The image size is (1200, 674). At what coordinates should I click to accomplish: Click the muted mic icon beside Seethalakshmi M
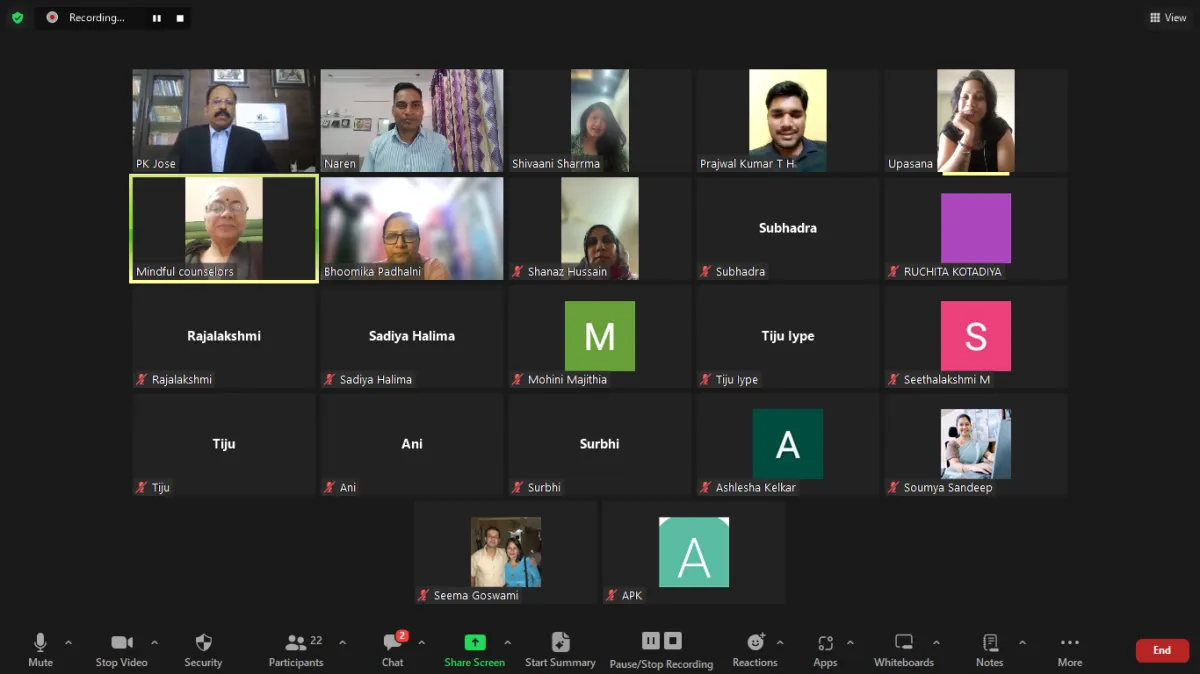893,379
